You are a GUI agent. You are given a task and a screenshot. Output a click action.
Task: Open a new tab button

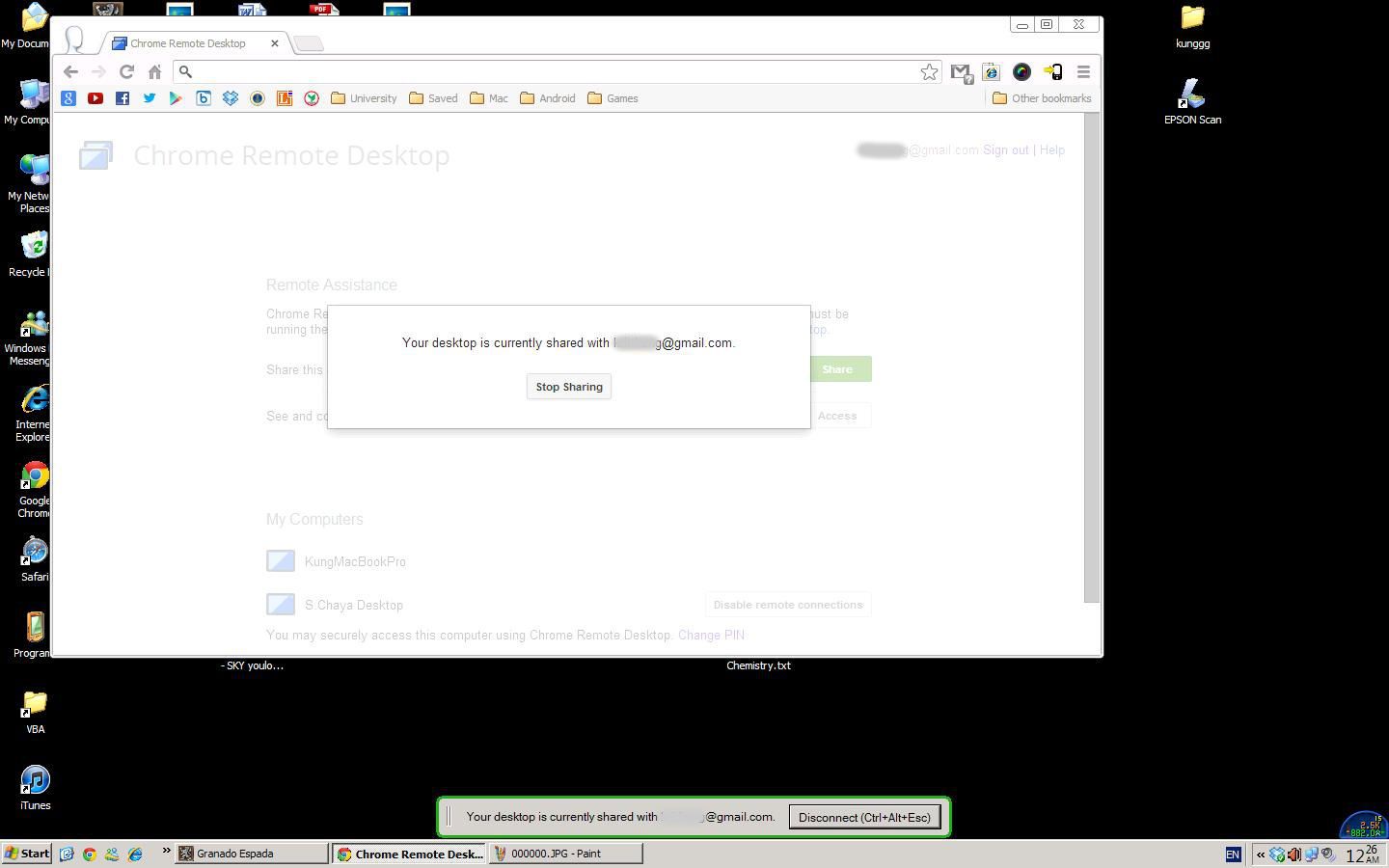pyautogui.click(x=308, y=43)
